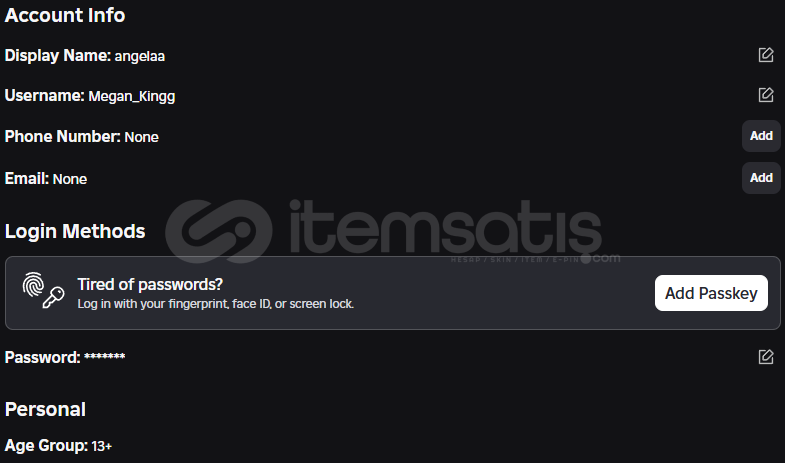Click the fingerprint login description text
Image resolution: width=785 pixels, height=463 pixels.
tap(216, 304)
